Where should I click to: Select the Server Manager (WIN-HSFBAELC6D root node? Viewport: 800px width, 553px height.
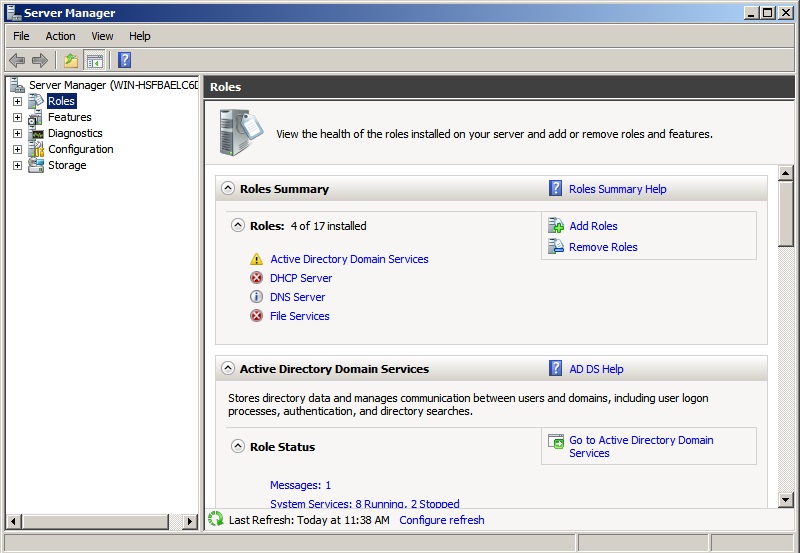coord(113,85)
